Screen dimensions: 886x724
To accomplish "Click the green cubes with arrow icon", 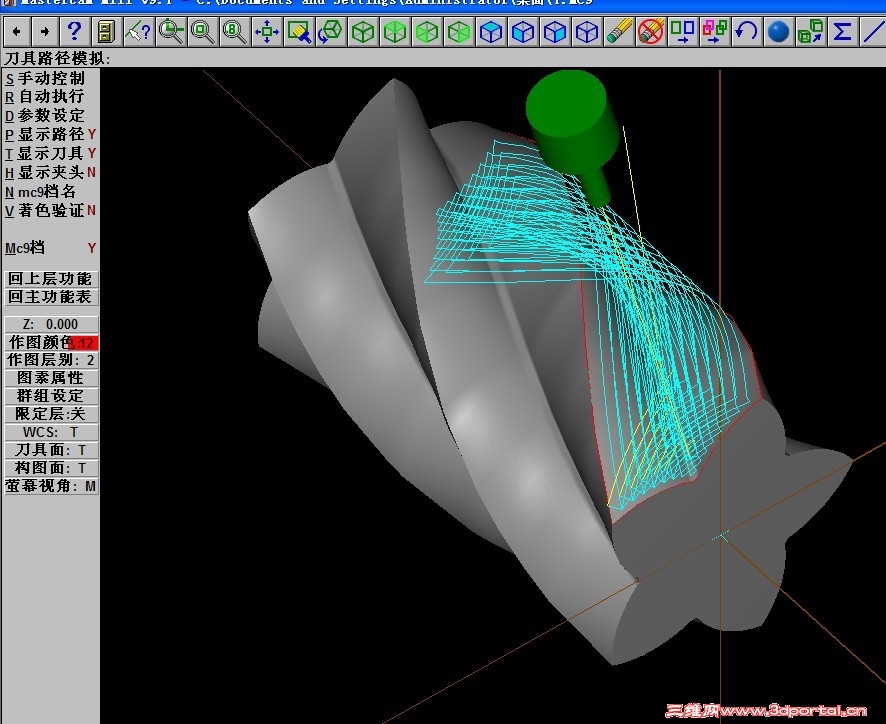I will tap(811, 32).
